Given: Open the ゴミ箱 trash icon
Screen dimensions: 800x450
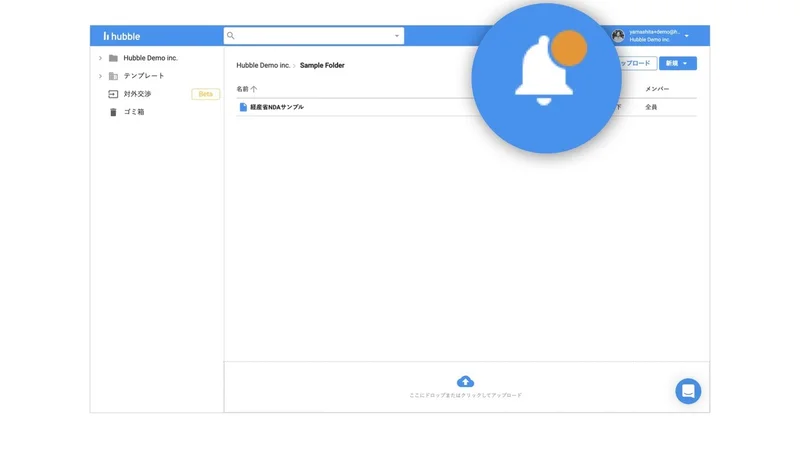Looking at the screenshot, I should [113, 112].
